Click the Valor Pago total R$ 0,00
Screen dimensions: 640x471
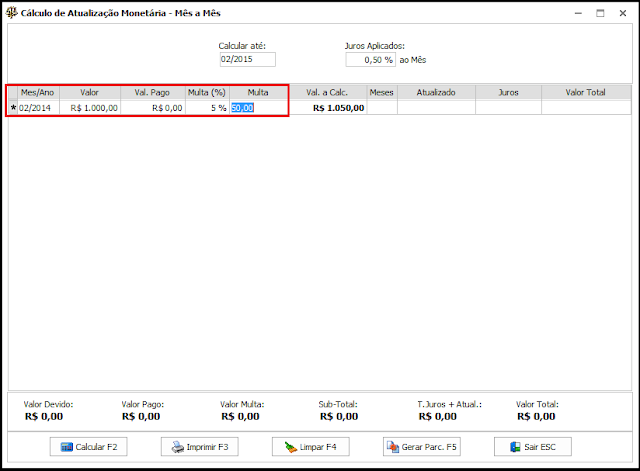point(141,417)
